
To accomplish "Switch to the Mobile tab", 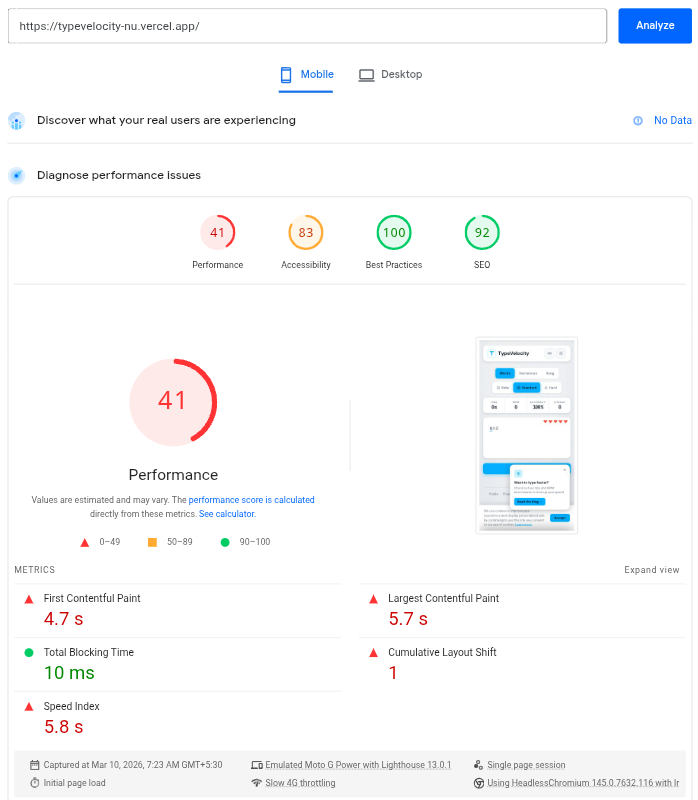I will [x=306, y=74].
